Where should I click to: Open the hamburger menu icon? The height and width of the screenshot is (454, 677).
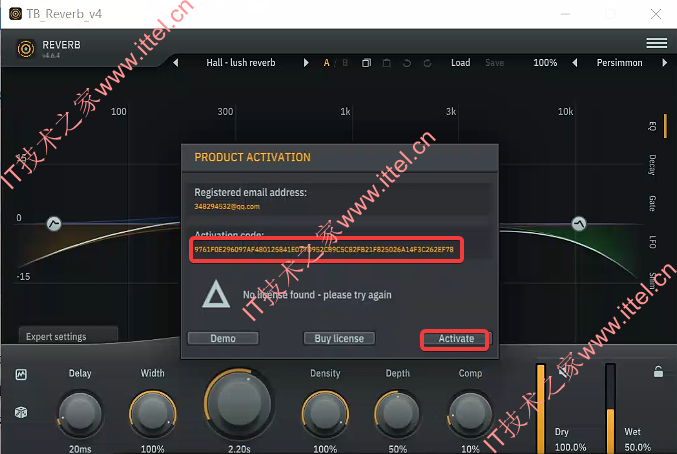coord(656,43)
